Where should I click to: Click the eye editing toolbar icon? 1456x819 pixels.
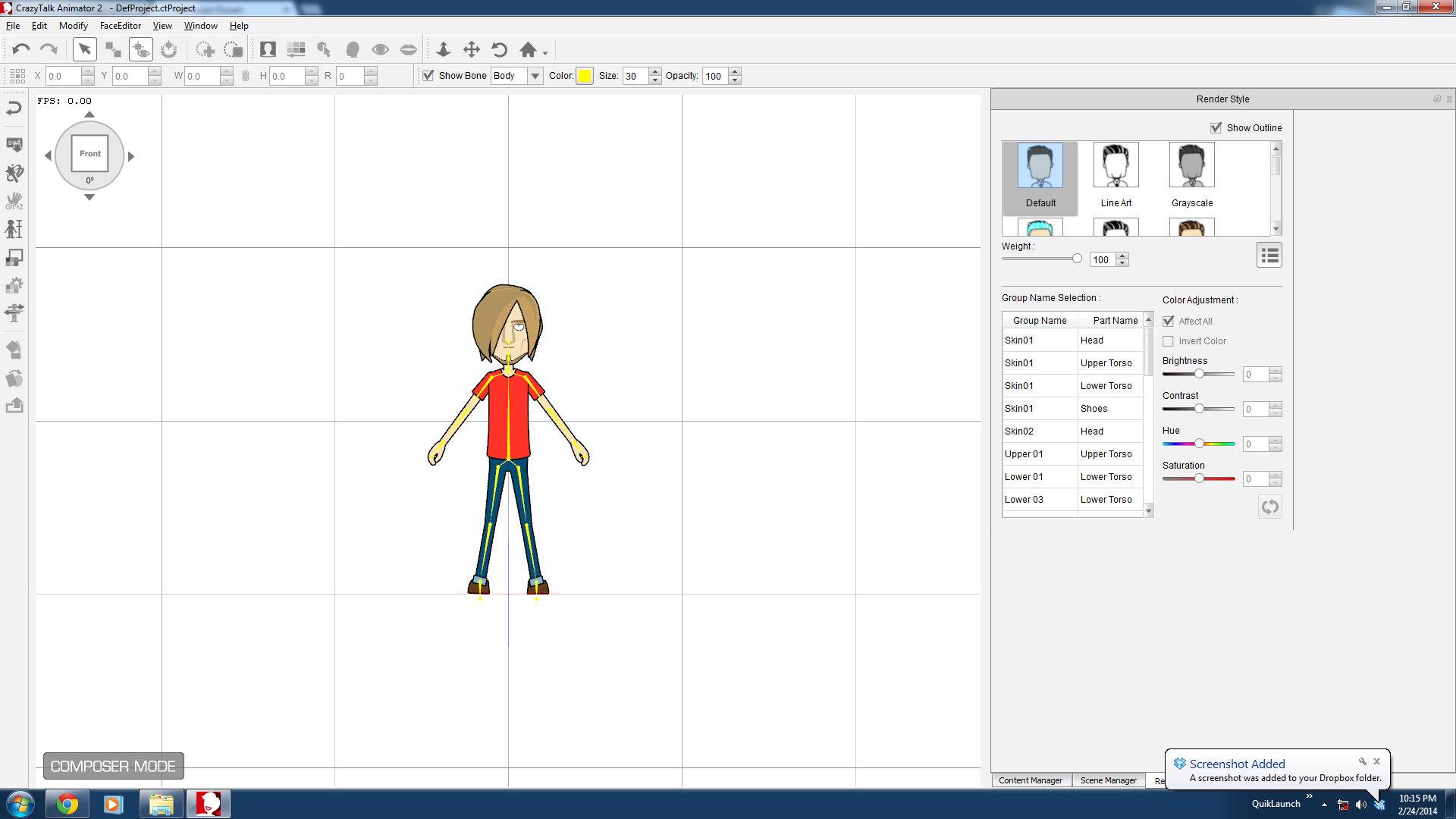(380, 49)
